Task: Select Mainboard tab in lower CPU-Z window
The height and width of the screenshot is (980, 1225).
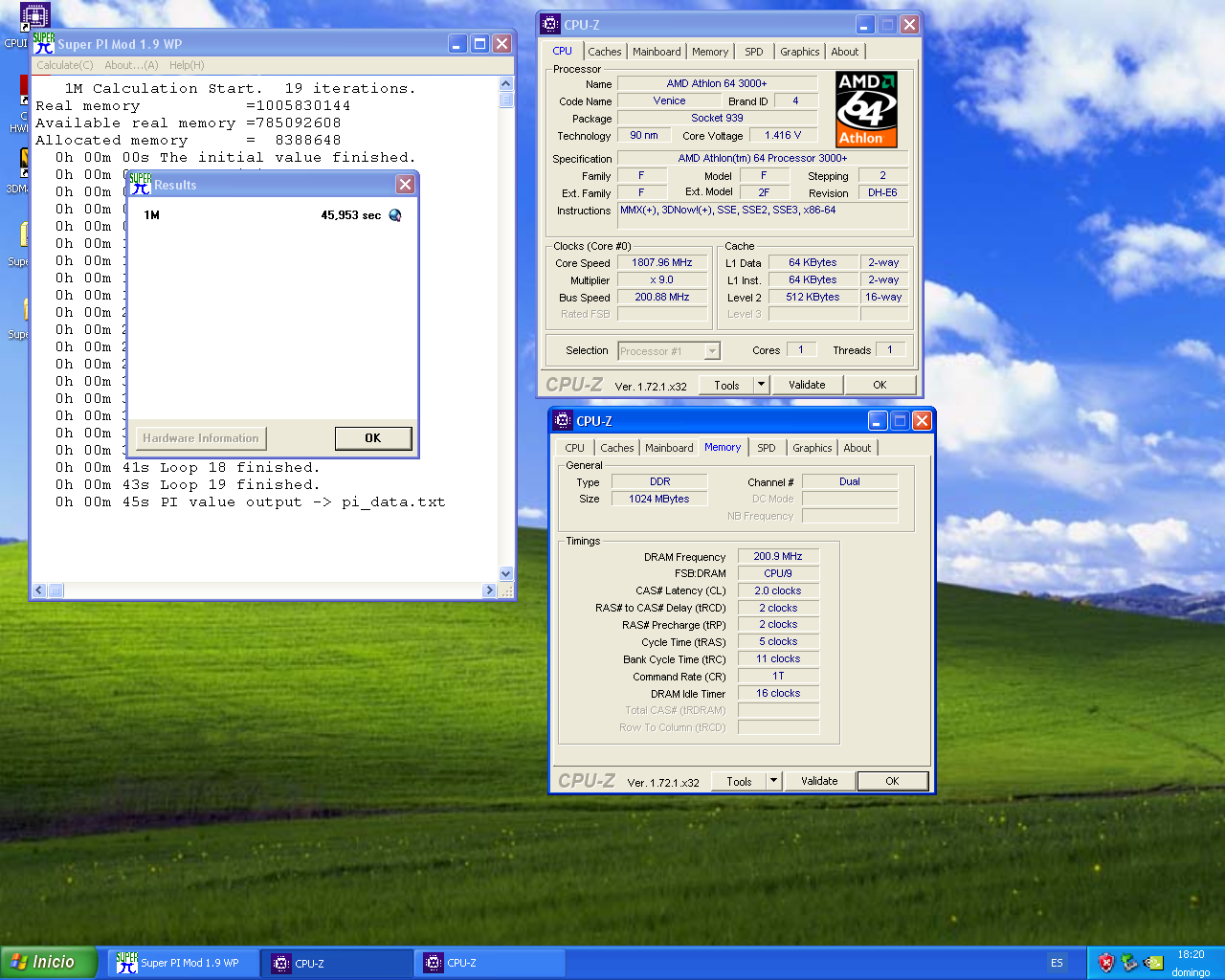Action: tap(669, 448)
